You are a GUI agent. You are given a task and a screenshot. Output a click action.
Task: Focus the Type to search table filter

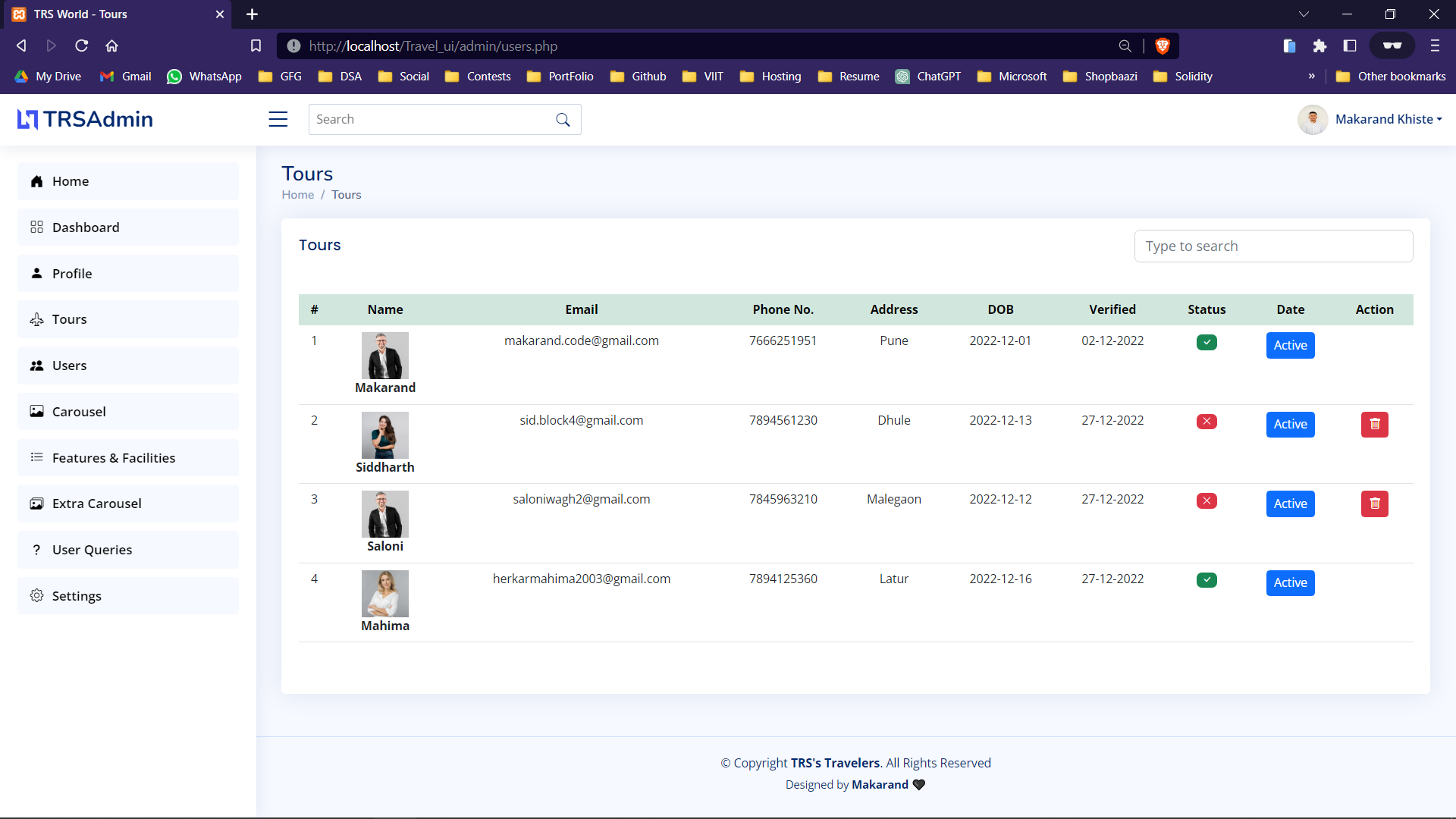(1273, 246)
